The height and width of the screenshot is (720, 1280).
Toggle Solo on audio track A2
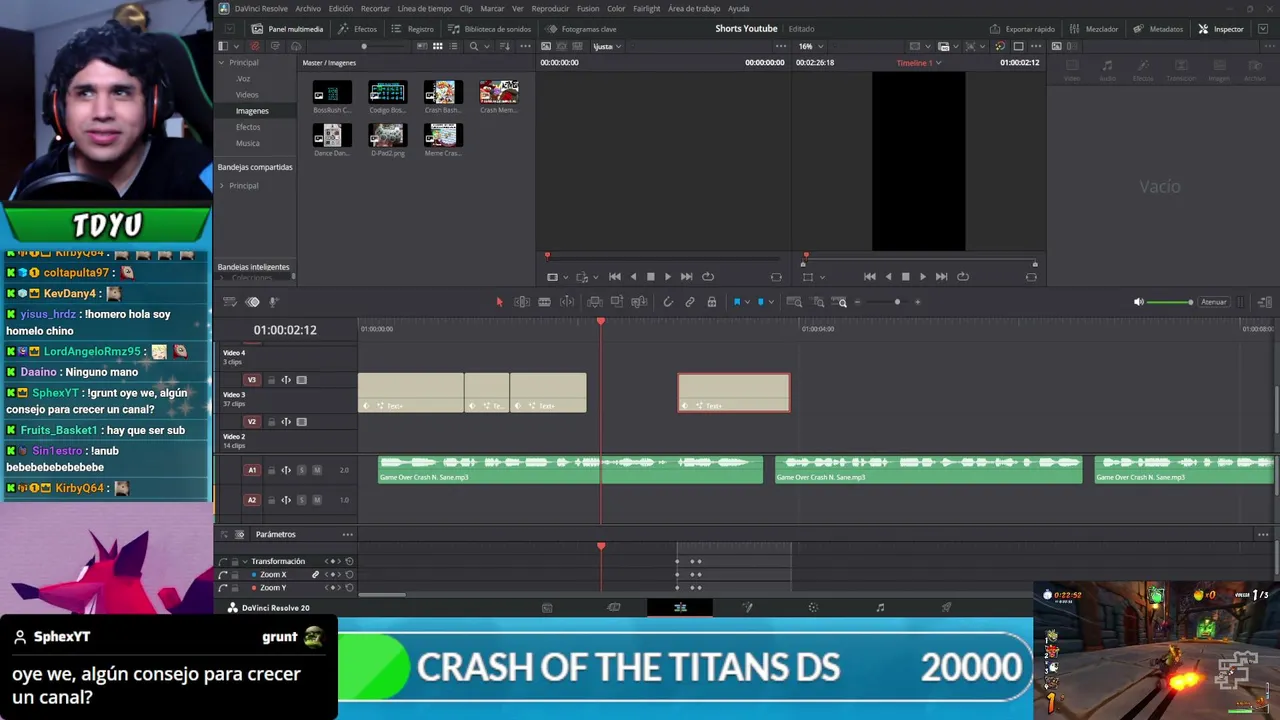301,500
